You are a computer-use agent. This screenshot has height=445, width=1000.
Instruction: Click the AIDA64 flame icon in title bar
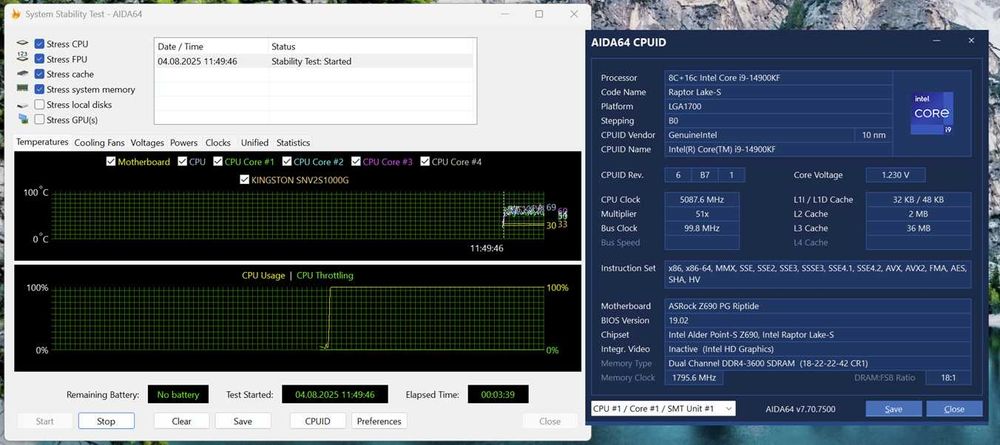17,13
